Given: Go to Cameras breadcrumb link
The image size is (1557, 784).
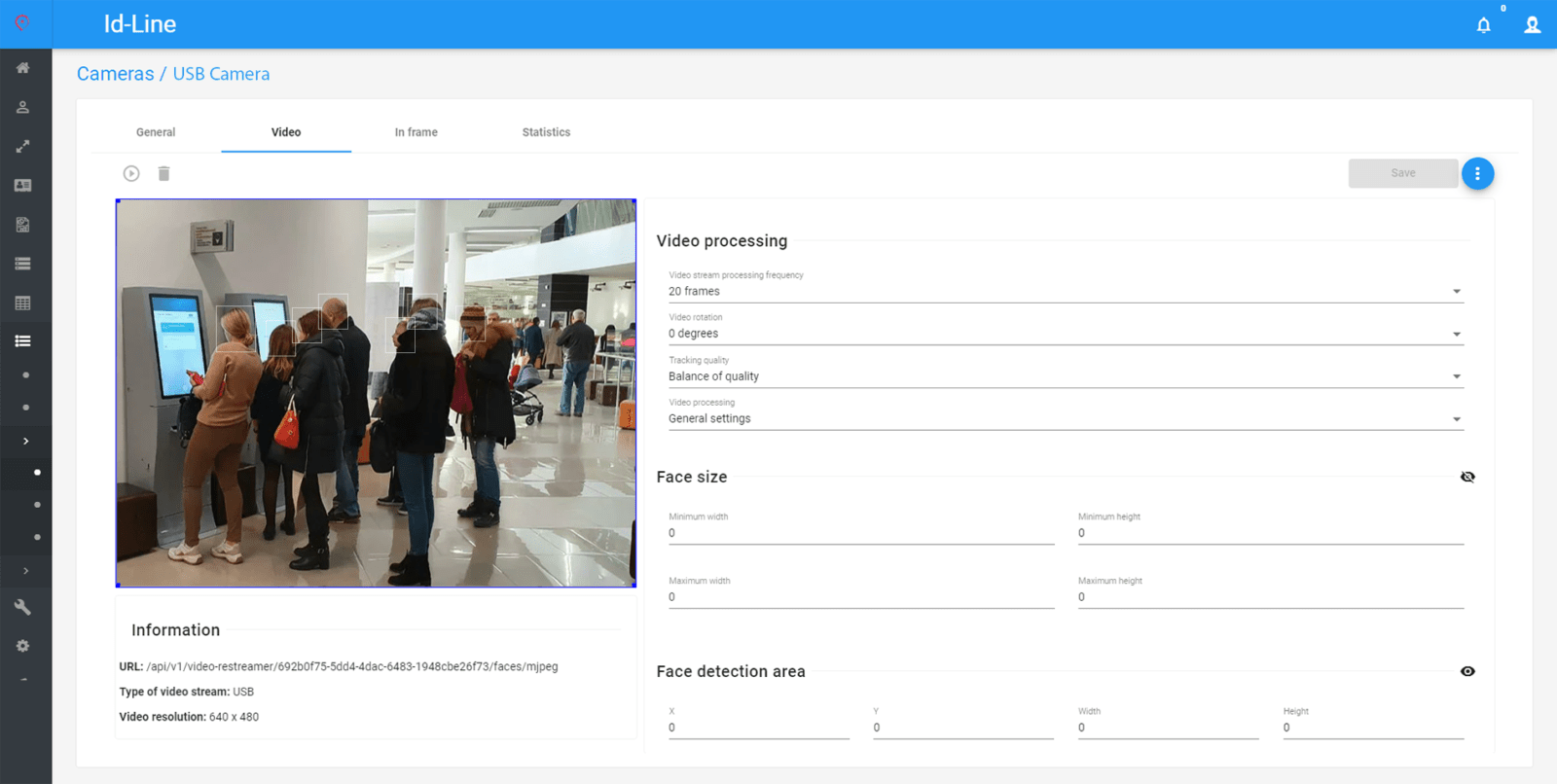Looking at the screenshot, I should (115, 74).
